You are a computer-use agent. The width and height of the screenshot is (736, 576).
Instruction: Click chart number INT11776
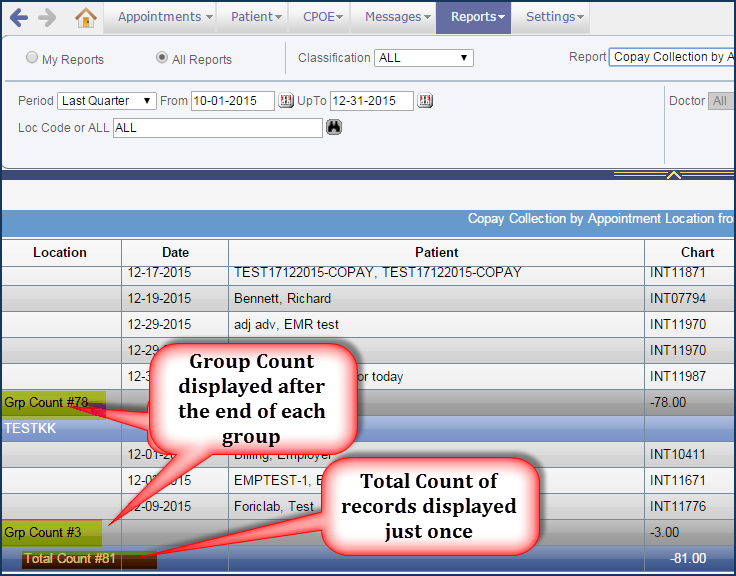pyautogui.click(x=678, y=507)
